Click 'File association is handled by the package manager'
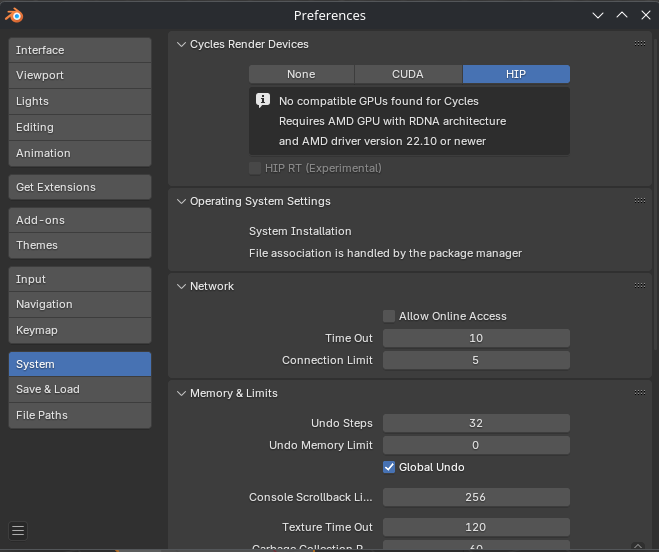 coord(385,253)
